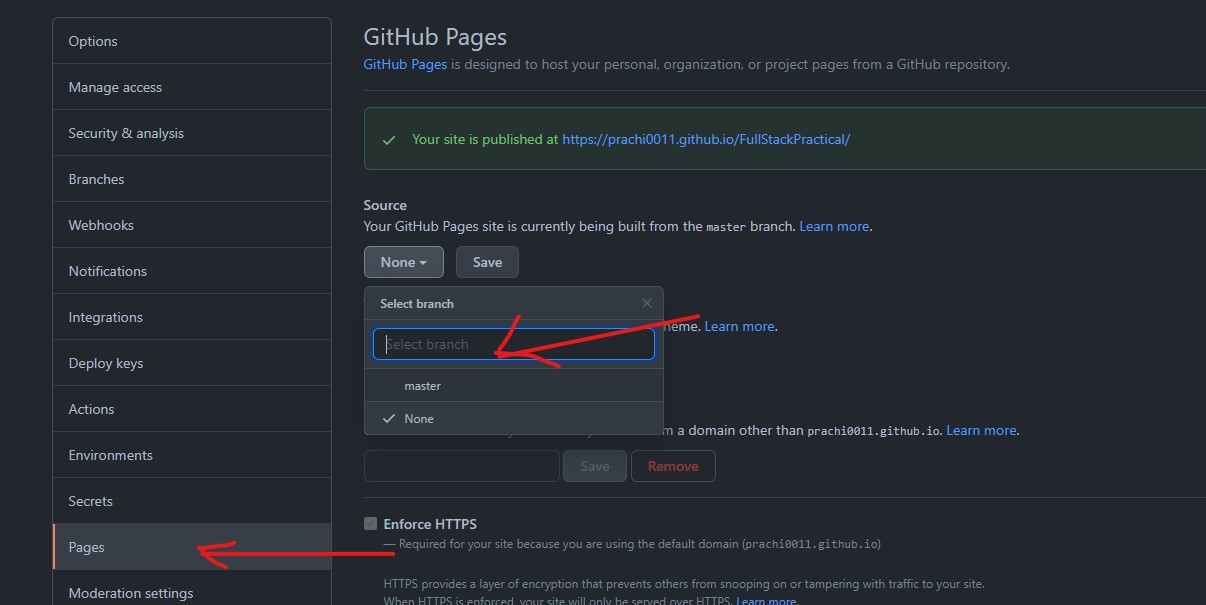Go to Environments settings
1206x605 pixels.
click(x=192, y=455)
